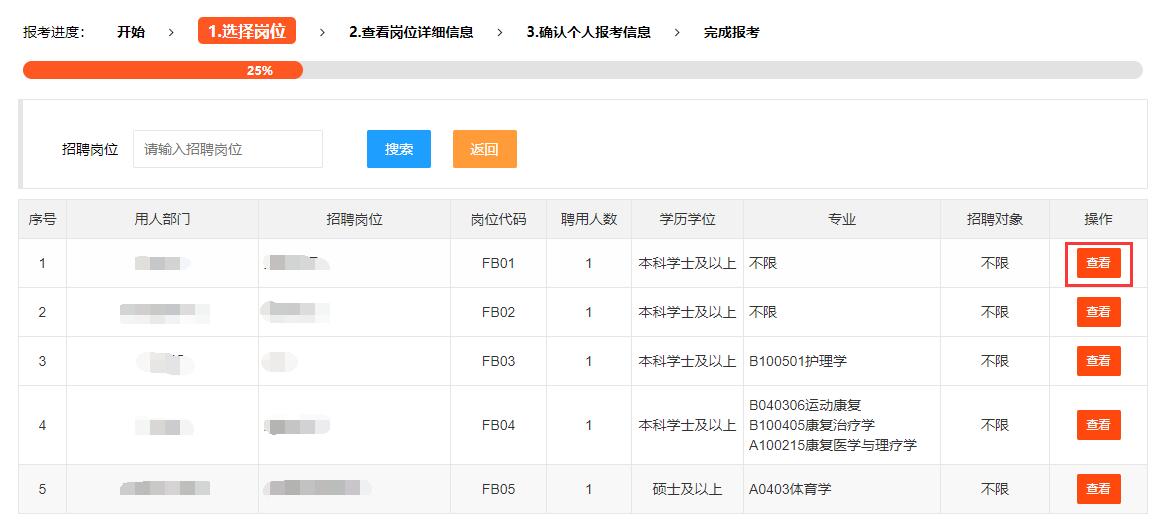Click the 学历学位 column header
The width and height of the screenshot is (1167, 532).
687,219
